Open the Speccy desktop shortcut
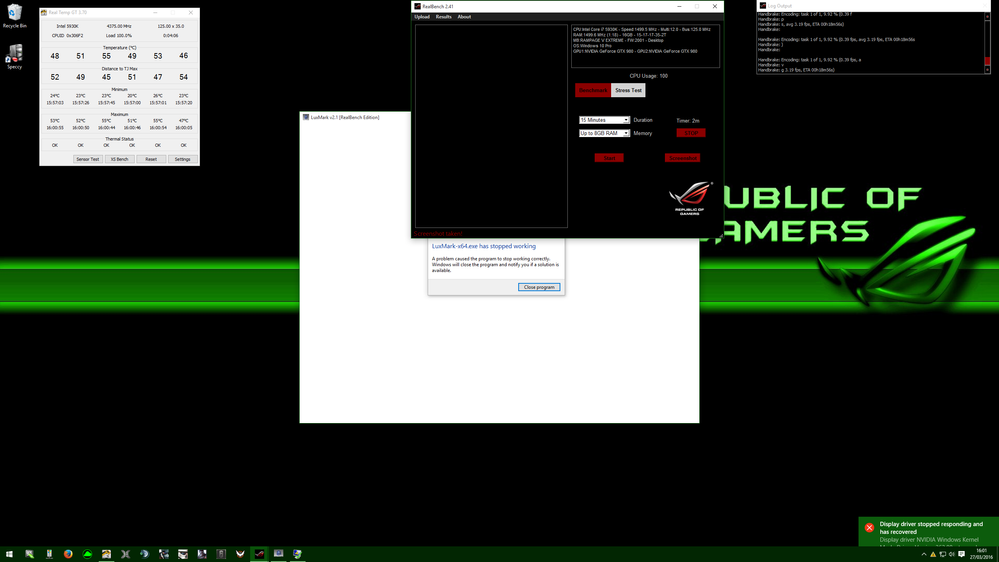999x562 pixels. [14, 57]
